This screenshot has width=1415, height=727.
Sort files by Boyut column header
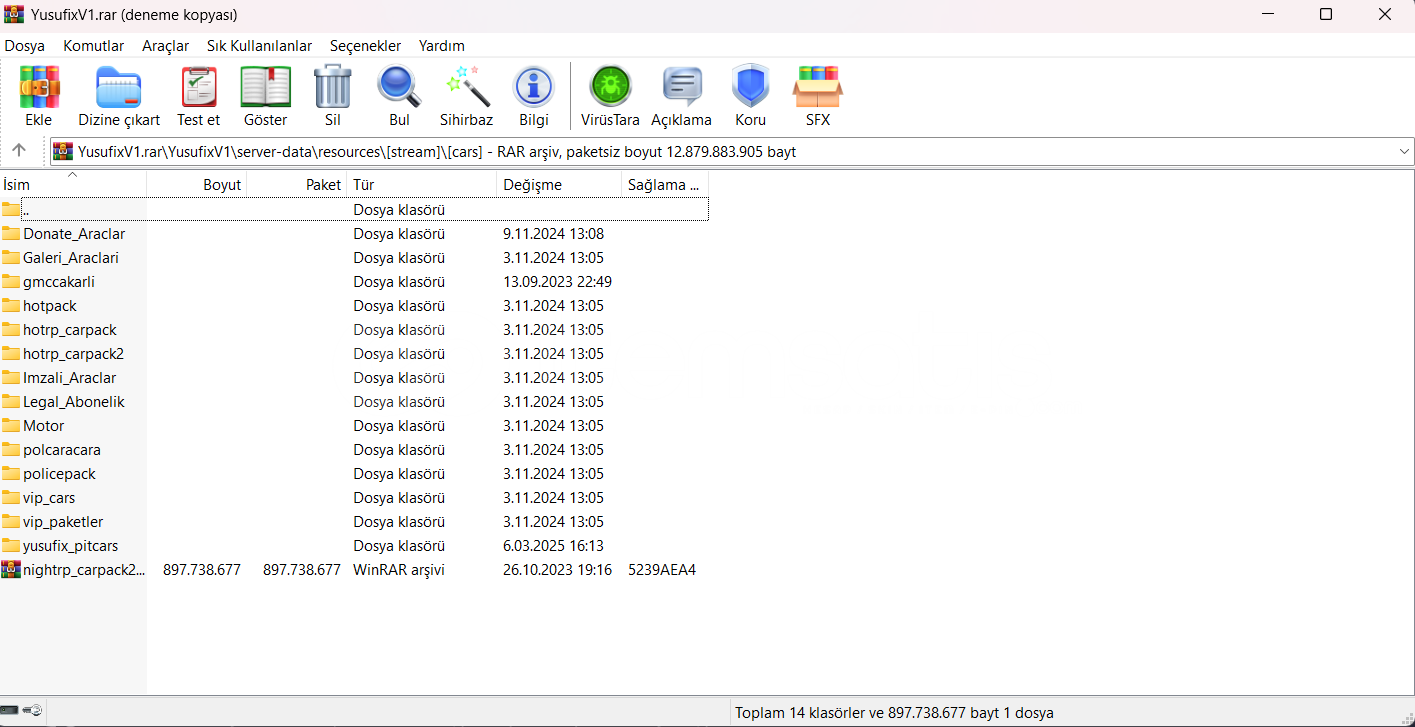(x=198, y=185)
